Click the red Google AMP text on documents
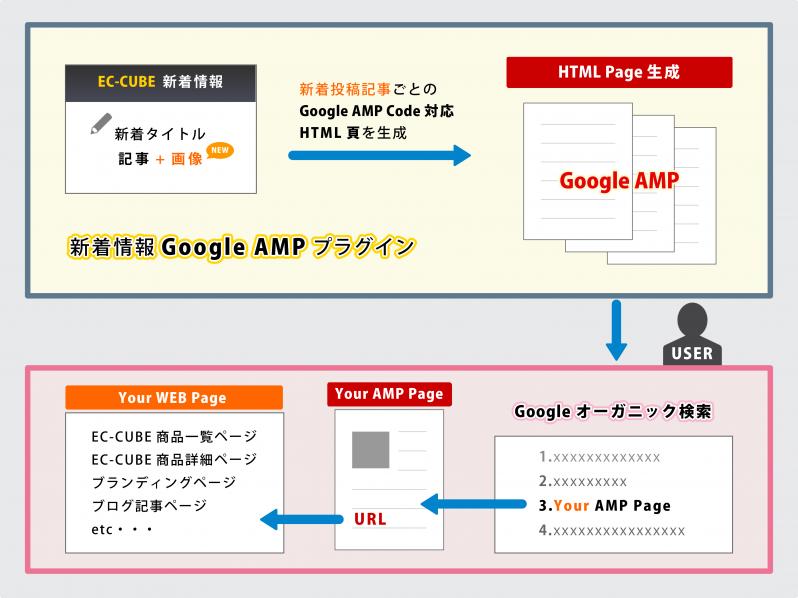Screen dimensions: 798x598 [619, 181]
